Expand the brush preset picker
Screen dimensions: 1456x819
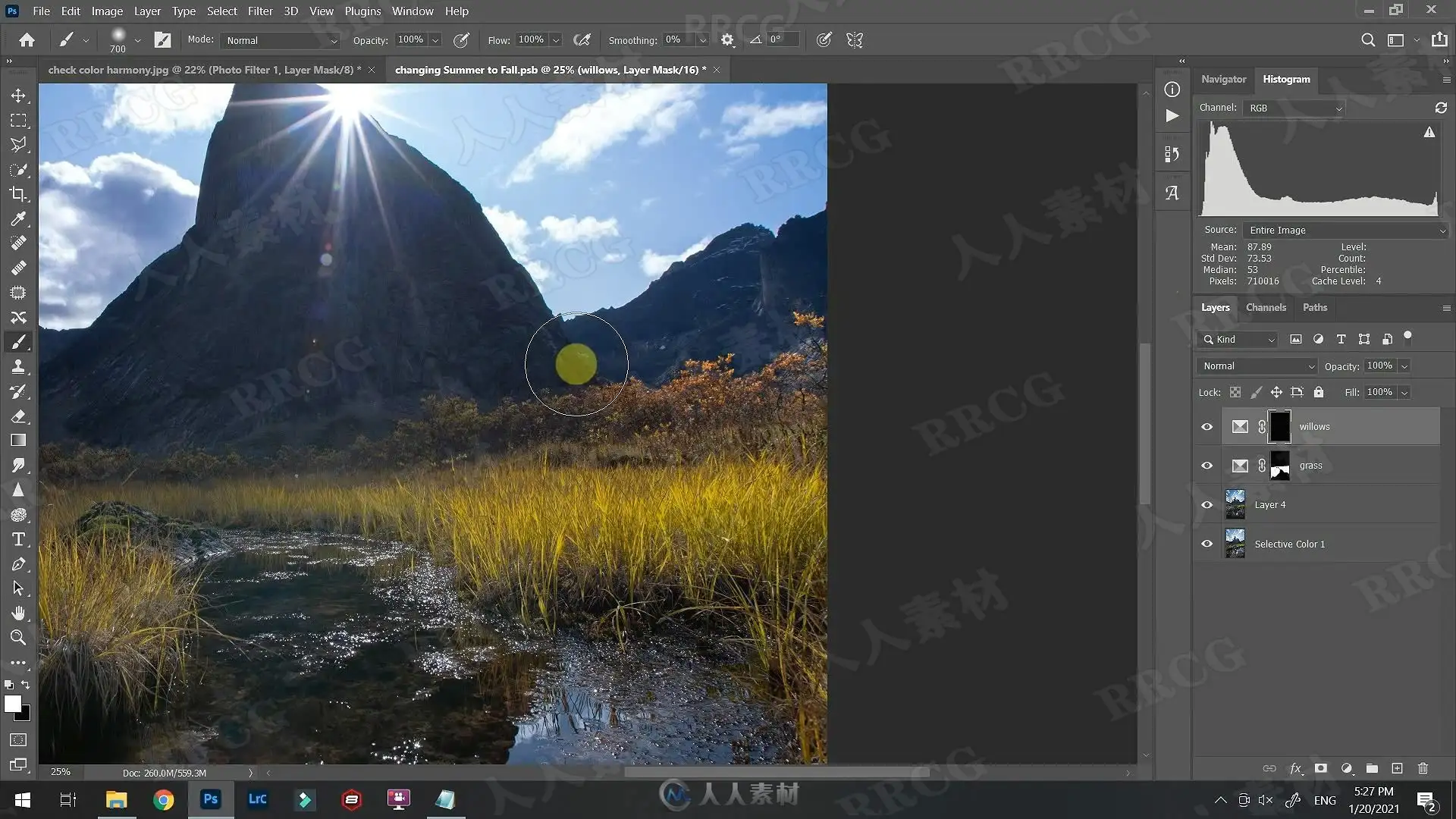pos(137,40)
